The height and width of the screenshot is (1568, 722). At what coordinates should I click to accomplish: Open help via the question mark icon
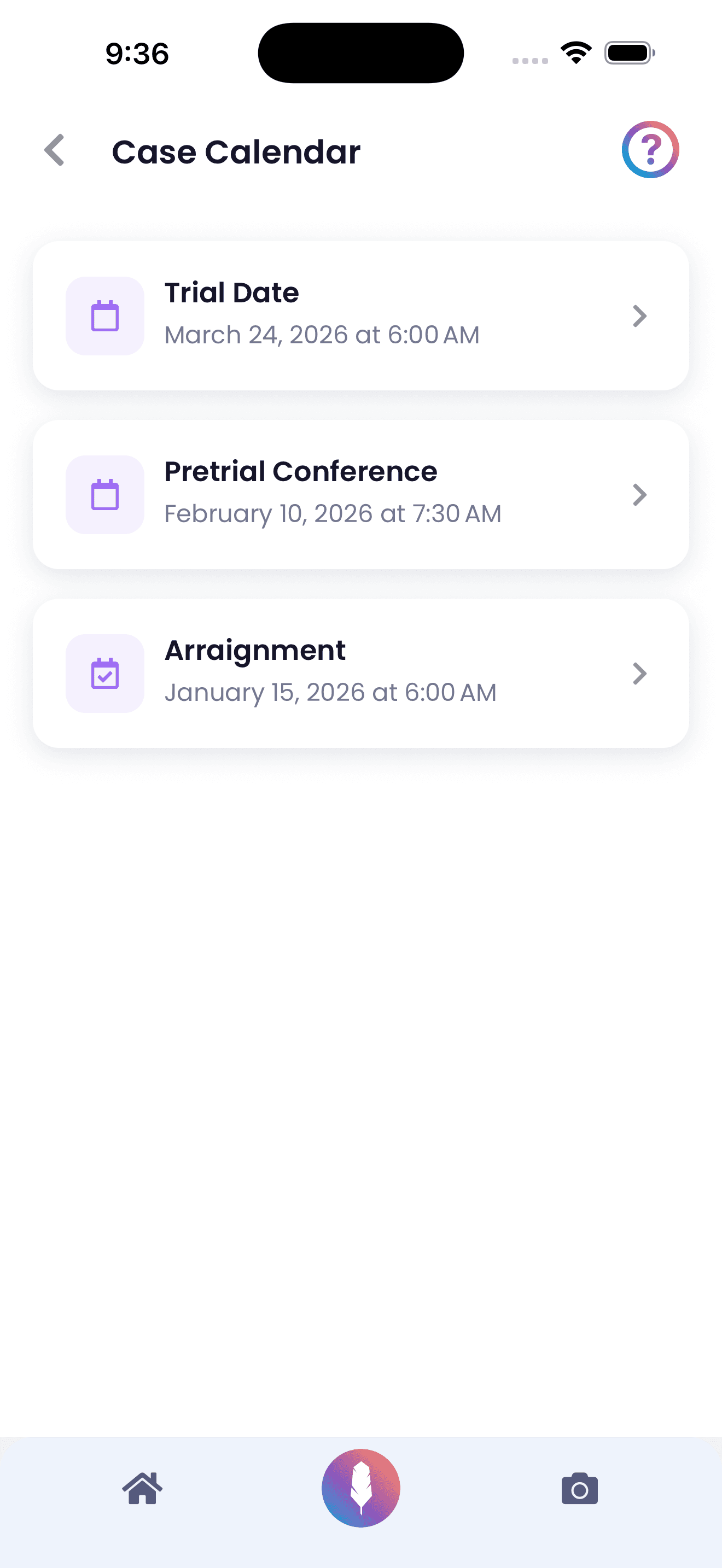(650, 150)
